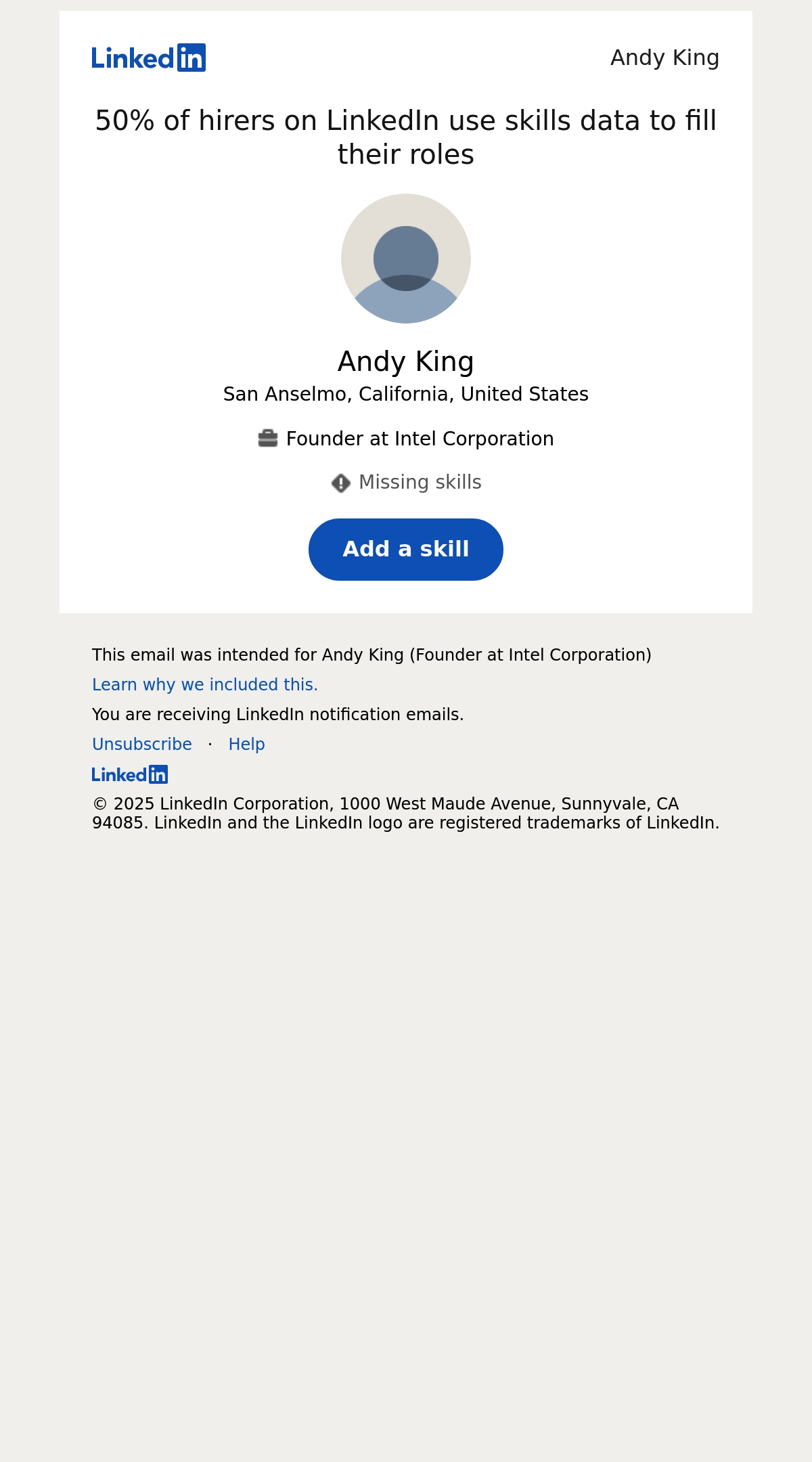
Task: Click the LinkedIn logo in the email header
Action: coord(149,58)
